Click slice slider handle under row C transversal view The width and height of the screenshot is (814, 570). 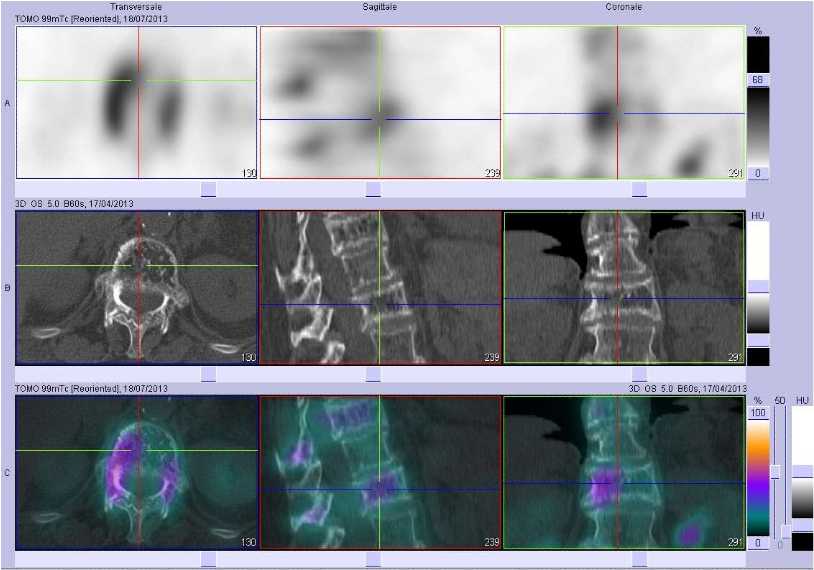(208, 559)
